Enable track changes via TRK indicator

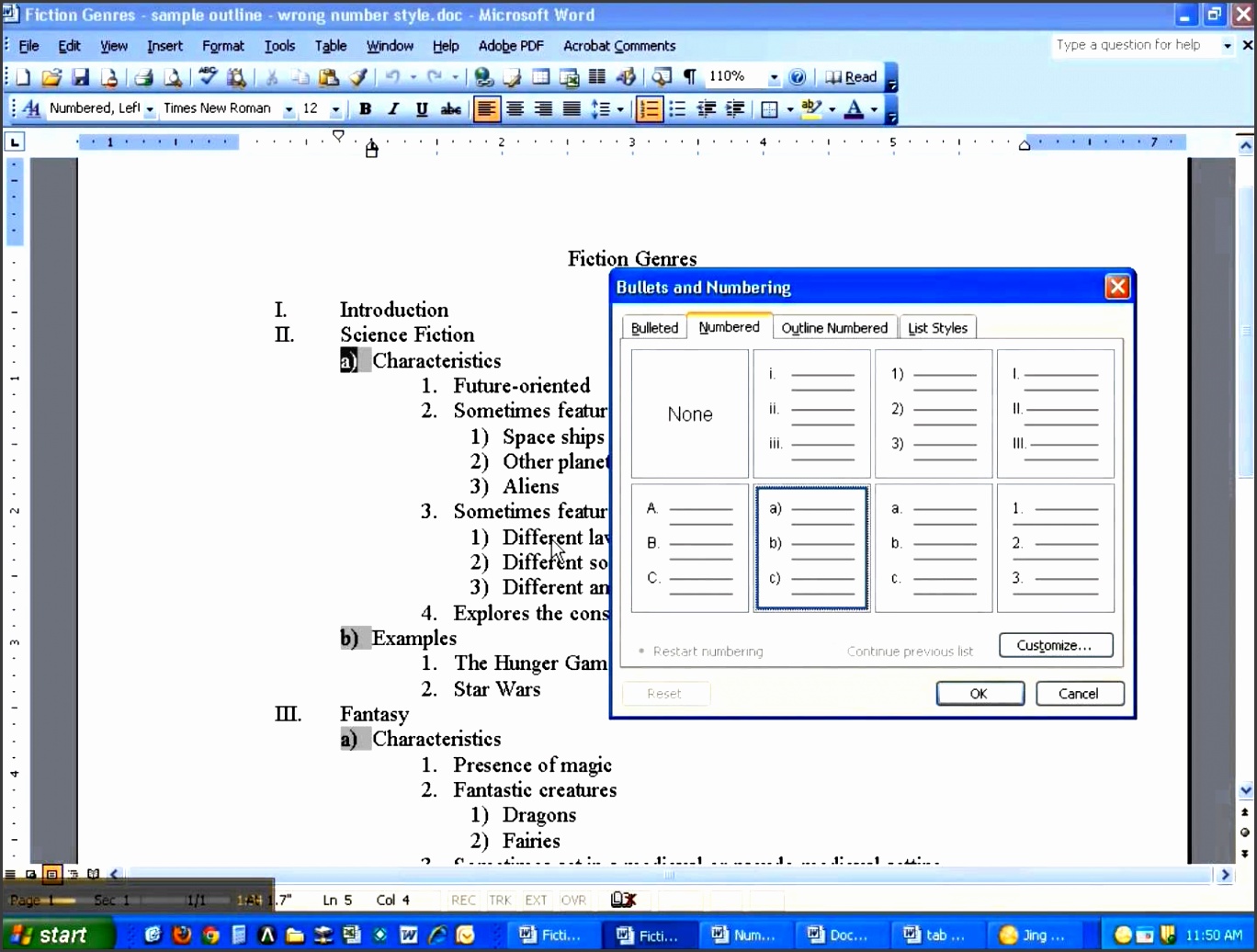coord(500,900)
